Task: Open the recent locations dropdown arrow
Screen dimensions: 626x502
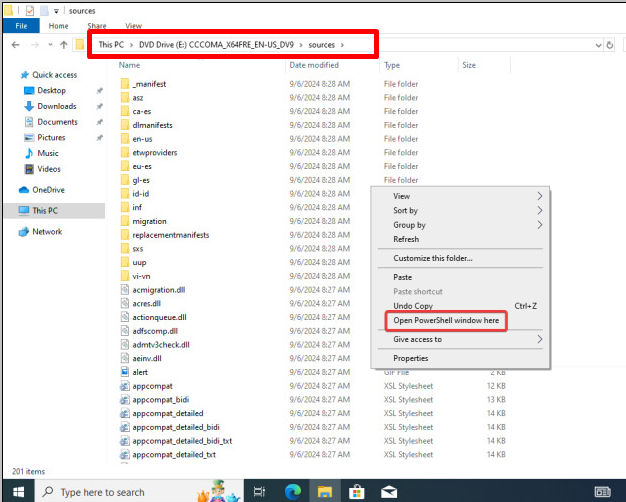Action: point(50,45)
